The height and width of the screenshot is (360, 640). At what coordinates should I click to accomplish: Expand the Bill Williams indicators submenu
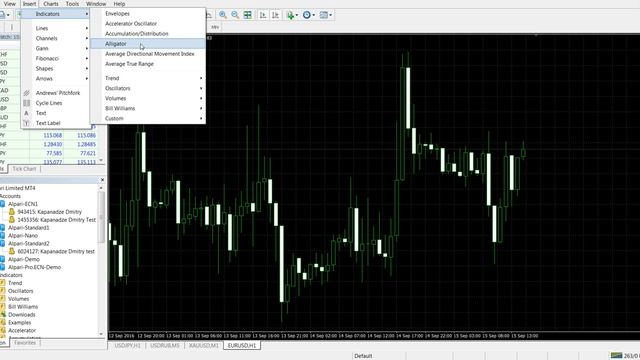148,108
